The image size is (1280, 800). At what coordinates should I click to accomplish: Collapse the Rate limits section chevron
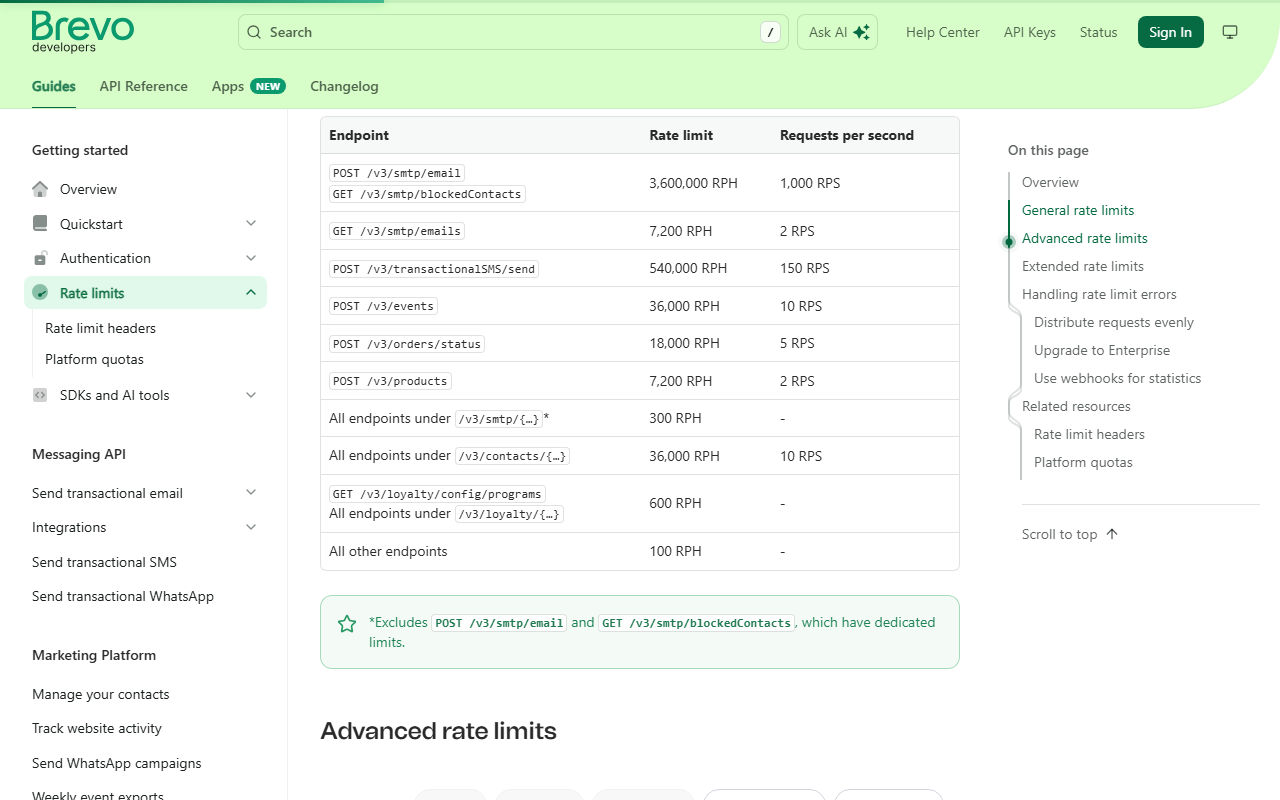251,293
